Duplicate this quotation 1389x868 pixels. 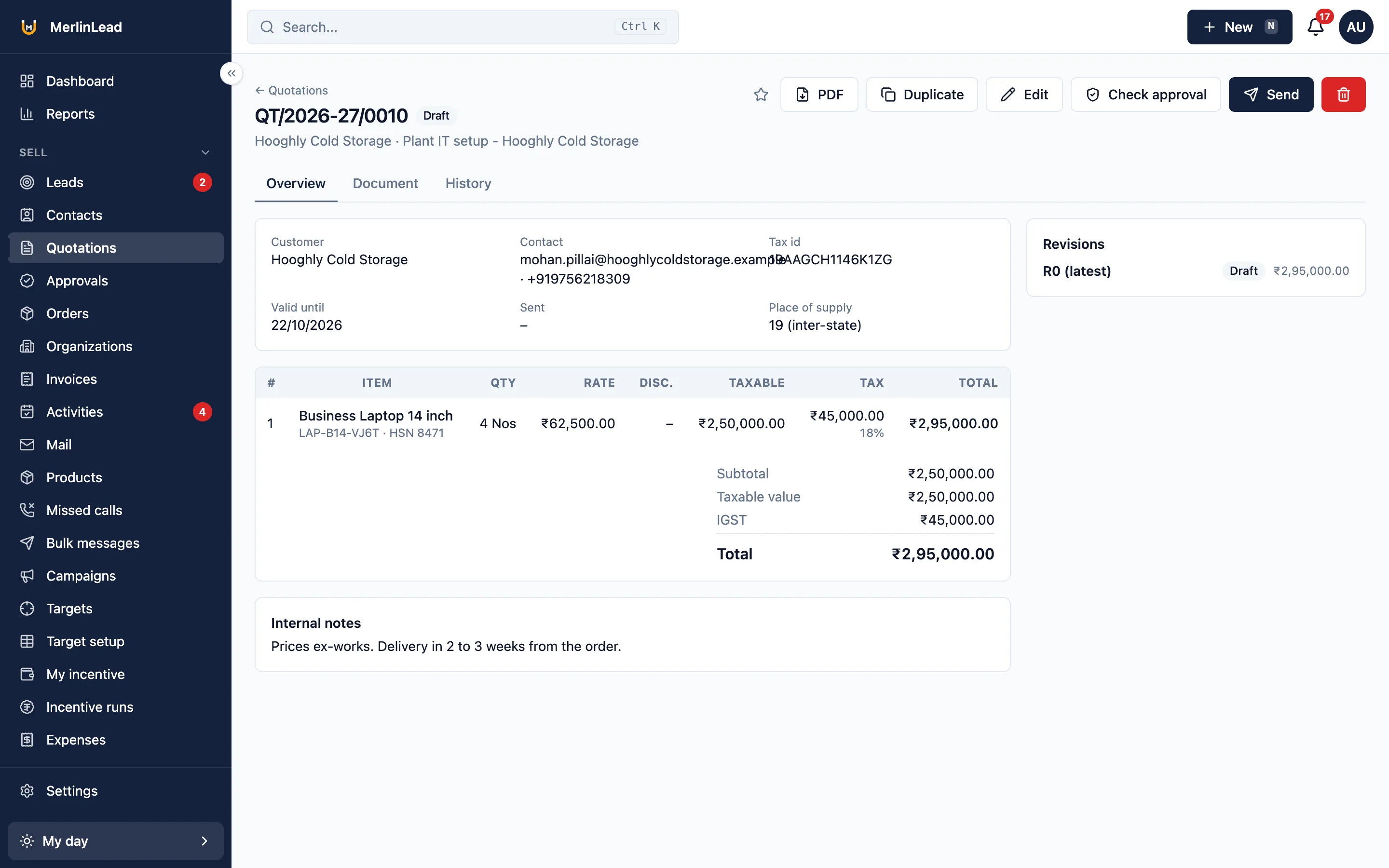click(922, 95)
